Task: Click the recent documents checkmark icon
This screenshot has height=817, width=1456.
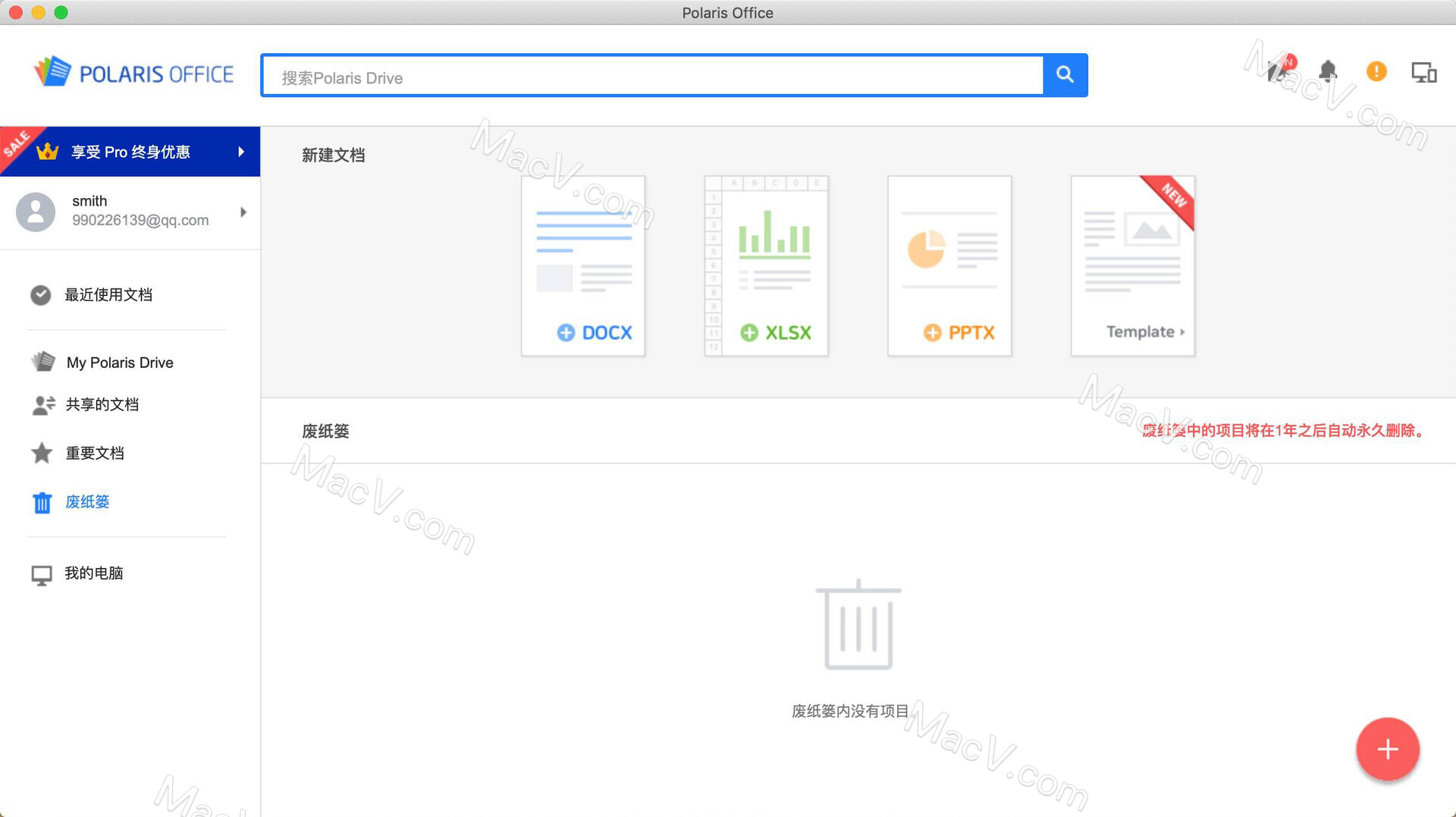Action: click(x=41, y=295)
